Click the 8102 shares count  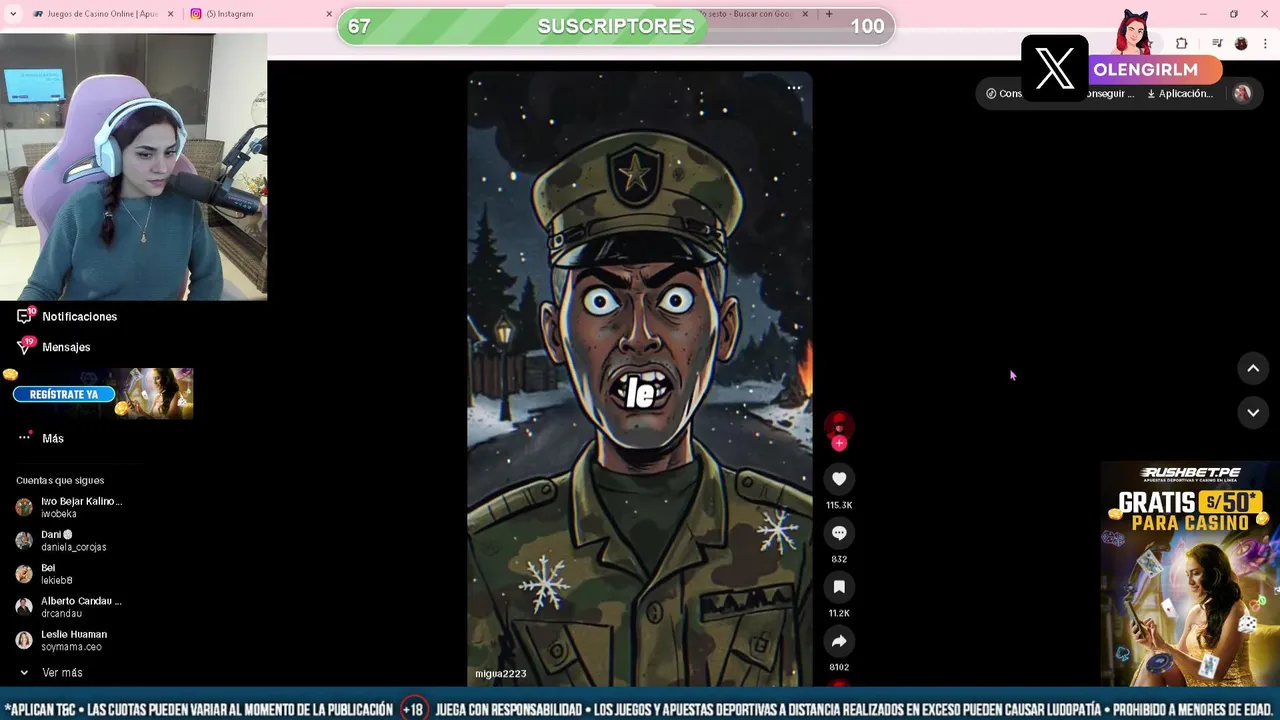click(839, 667)
